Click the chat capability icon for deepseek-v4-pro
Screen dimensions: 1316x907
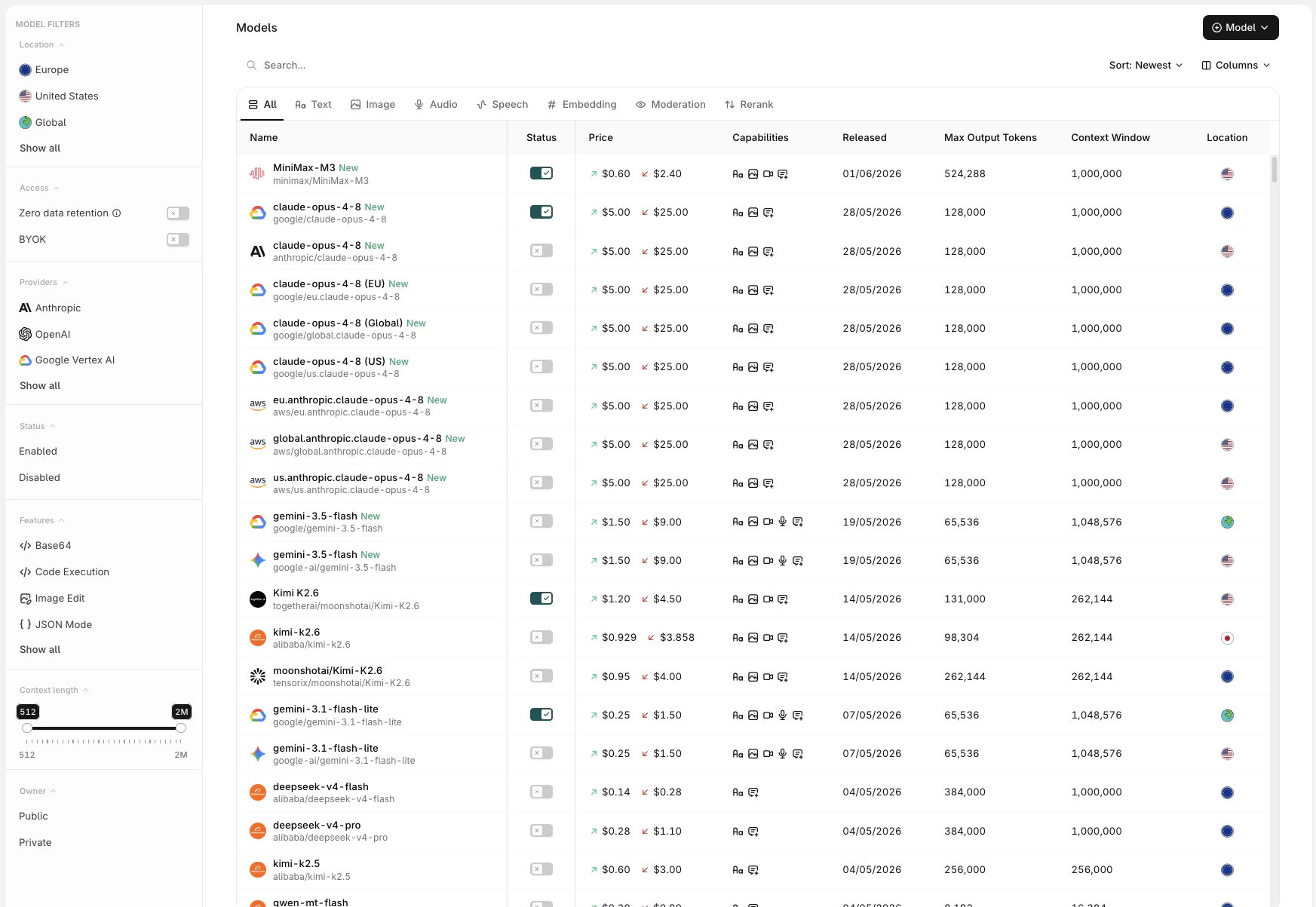753,832
